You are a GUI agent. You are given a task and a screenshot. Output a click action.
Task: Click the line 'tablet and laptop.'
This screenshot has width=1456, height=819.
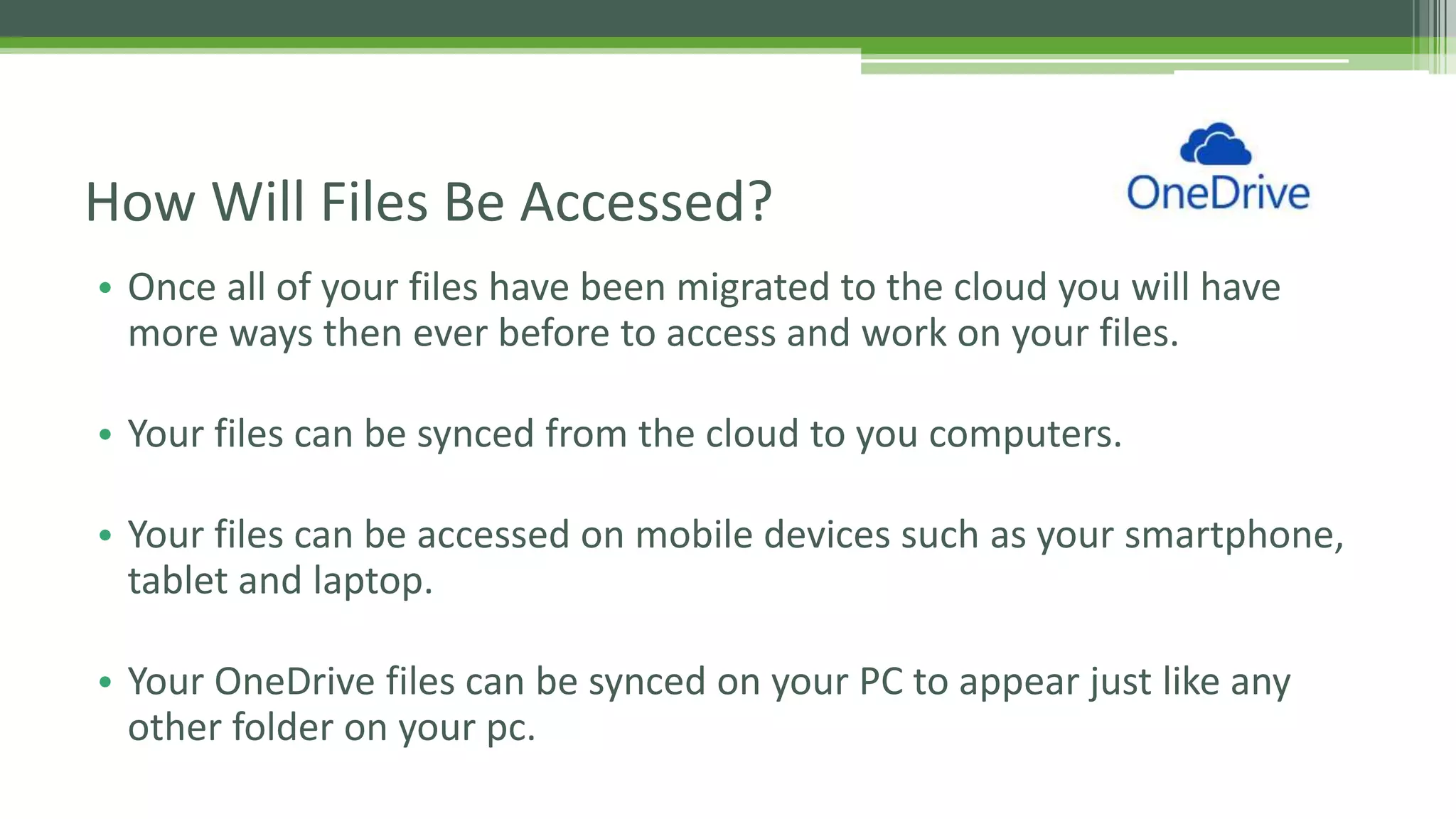coord(280,580)
